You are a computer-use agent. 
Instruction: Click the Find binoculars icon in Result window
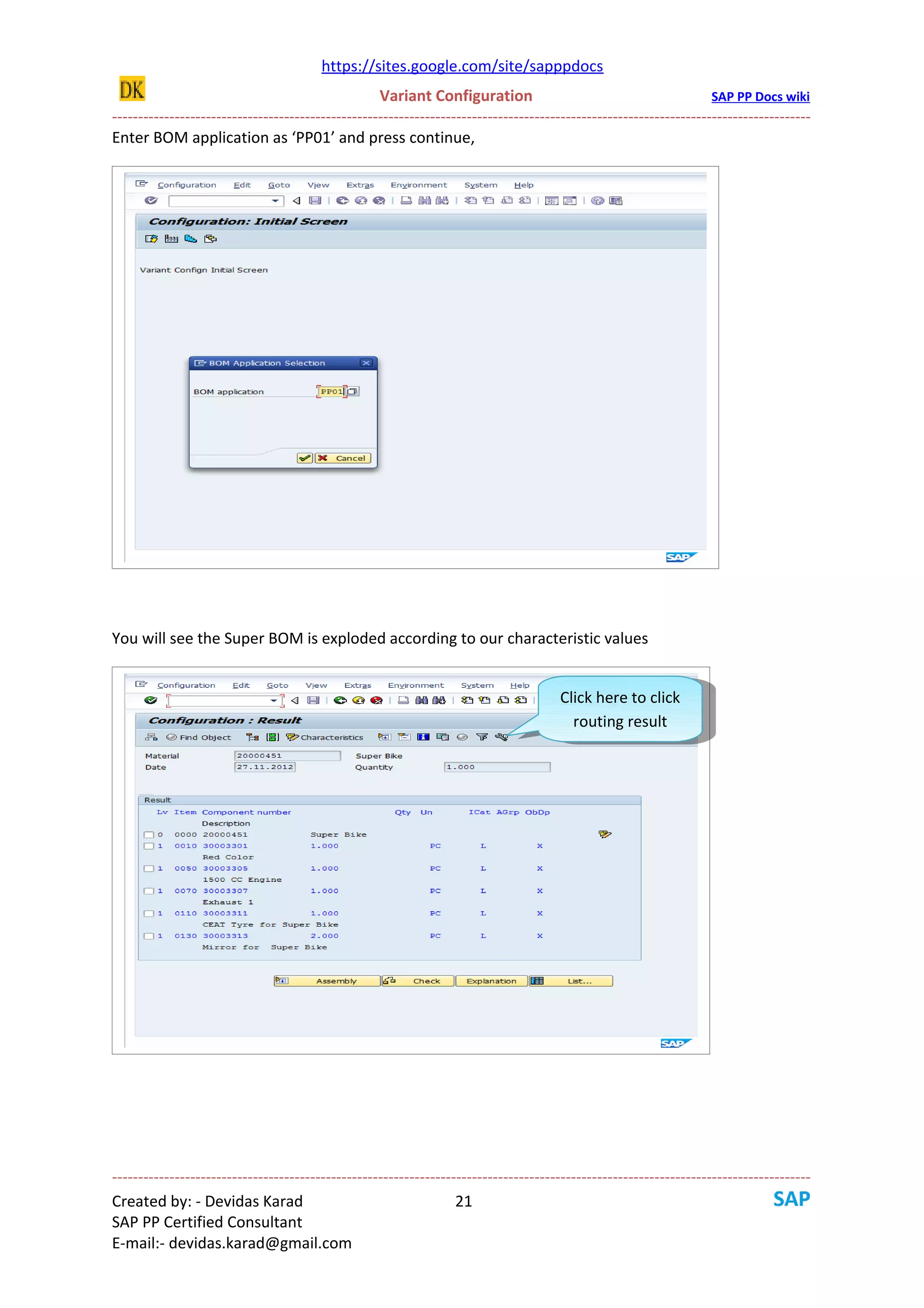coord(421,700)
